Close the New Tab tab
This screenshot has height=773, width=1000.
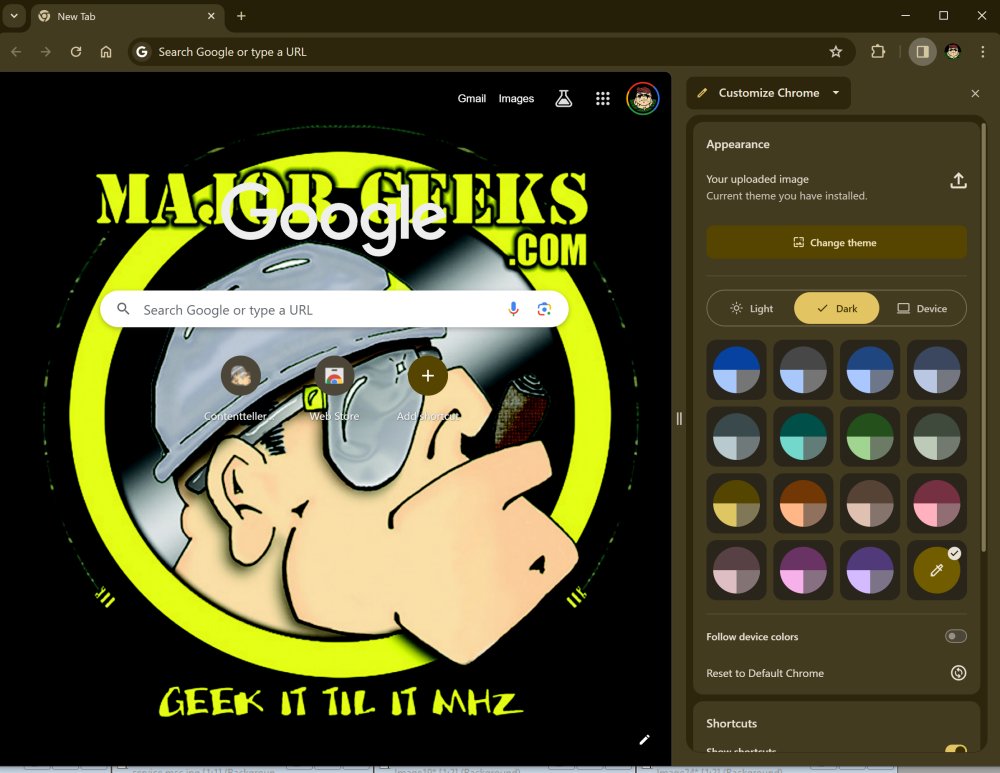tap(211, 16)
